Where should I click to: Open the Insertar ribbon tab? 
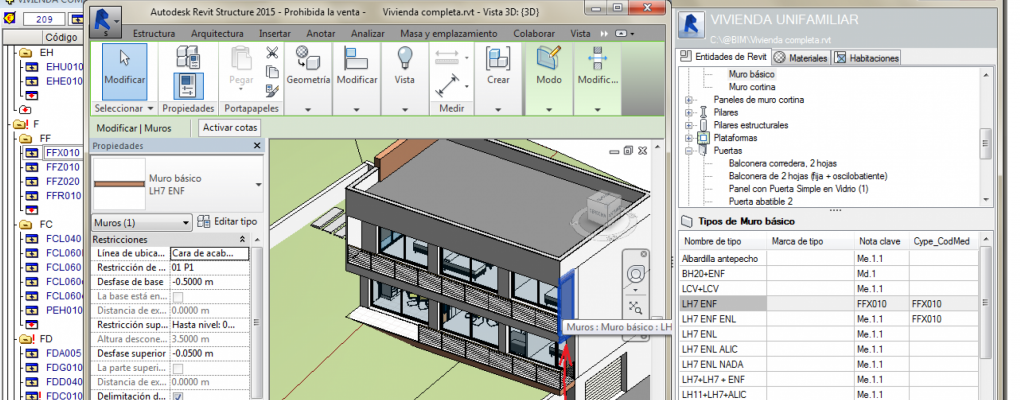[x=275, y=33]
